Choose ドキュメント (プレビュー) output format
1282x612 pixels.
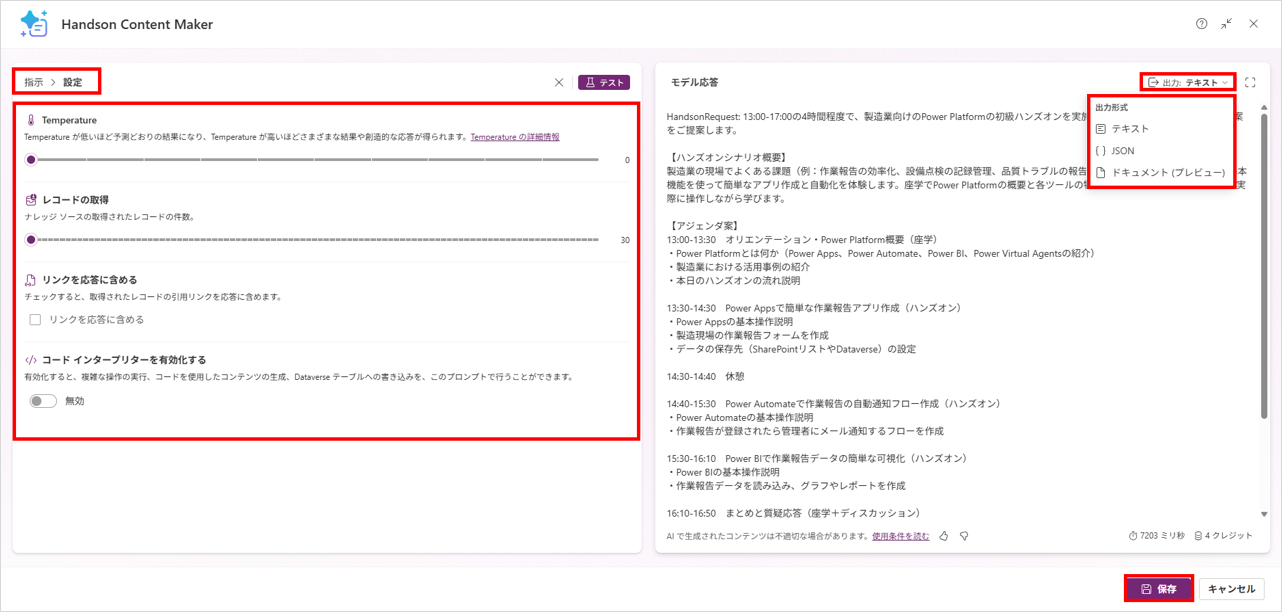coord(1167,173)
